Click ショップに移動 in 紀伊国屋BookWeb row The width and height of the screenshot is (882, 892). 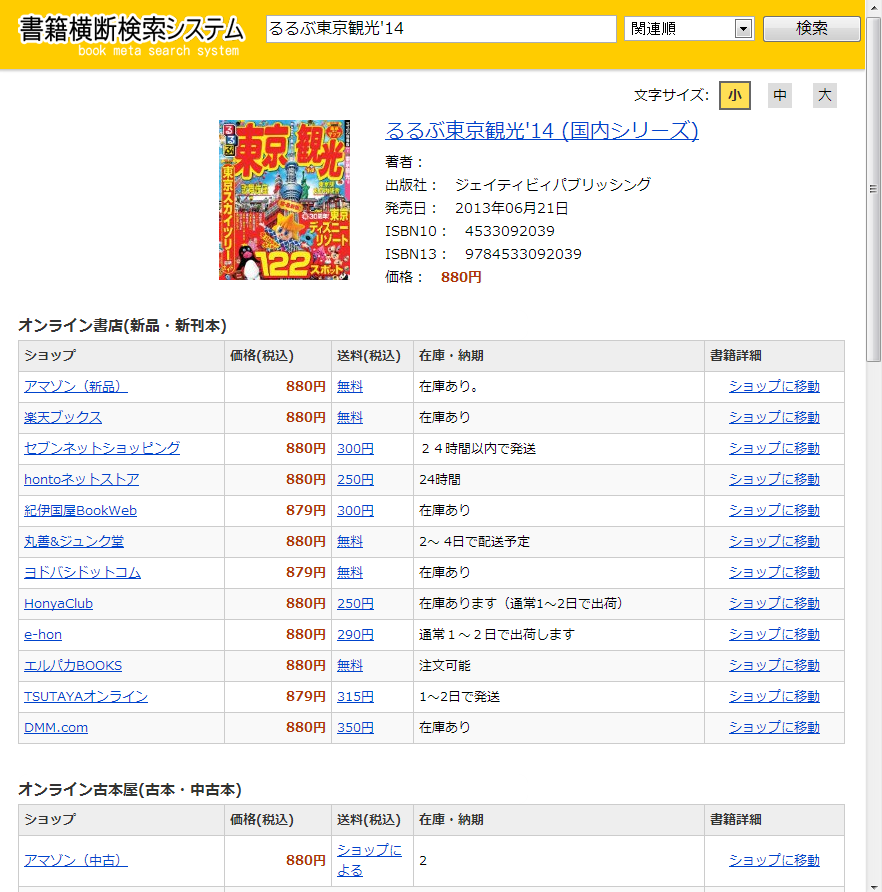(774, 510)
